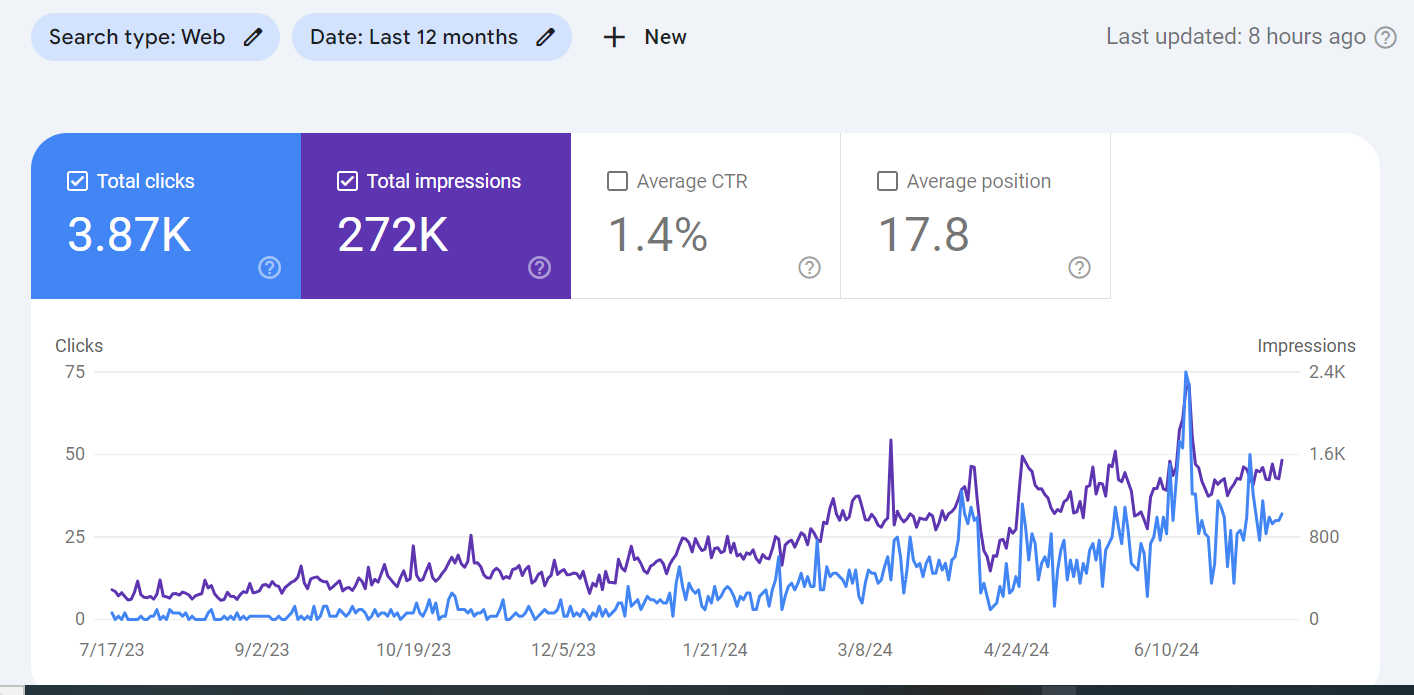Viewport: 1414px width, 695px height.
Task: Click the highest chart peak in June 2024
Action: click(1186, 373)
